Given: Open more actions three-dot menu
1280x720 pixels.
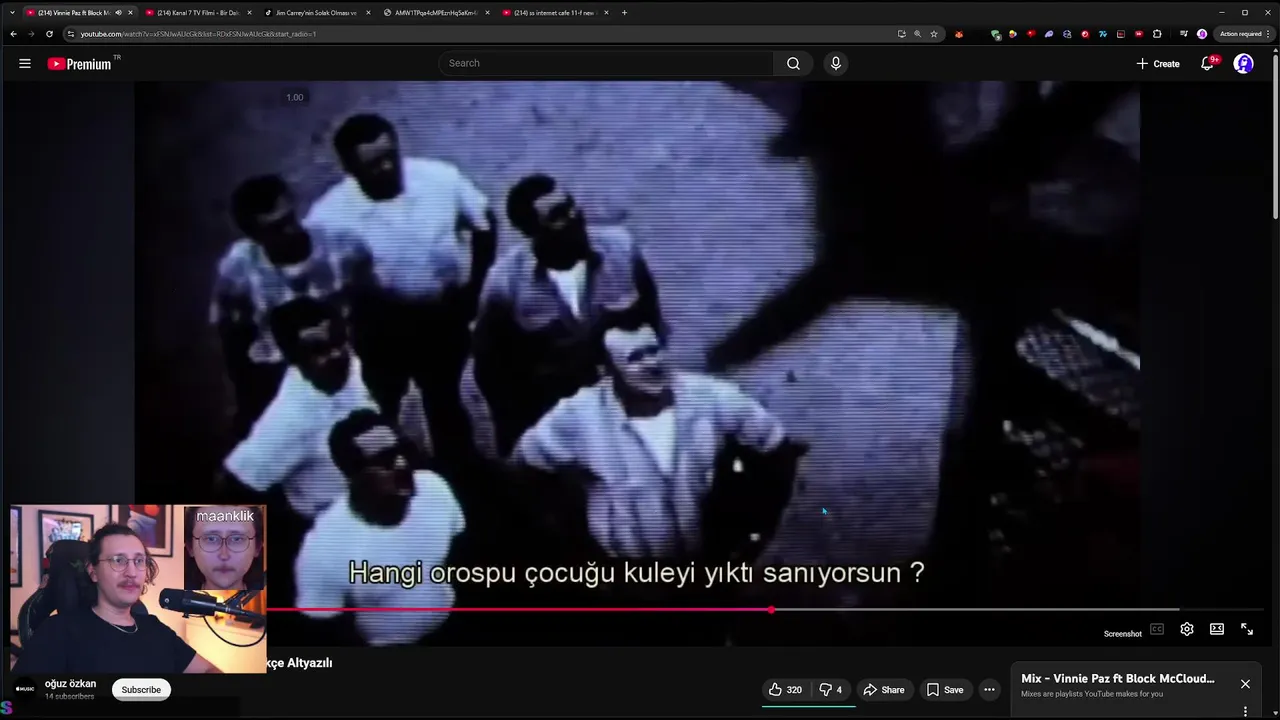Looking at the screenshot, I should coord(989,689).
